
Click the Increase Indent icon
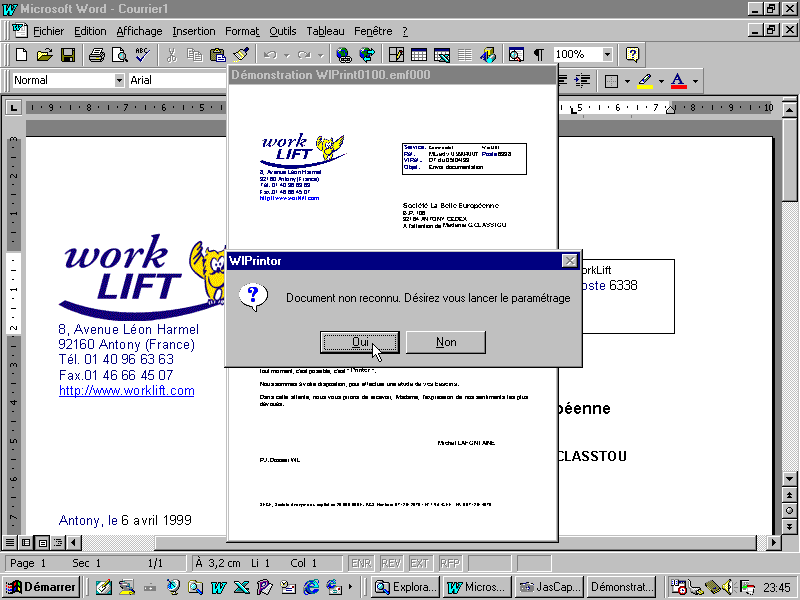point(582,80)
